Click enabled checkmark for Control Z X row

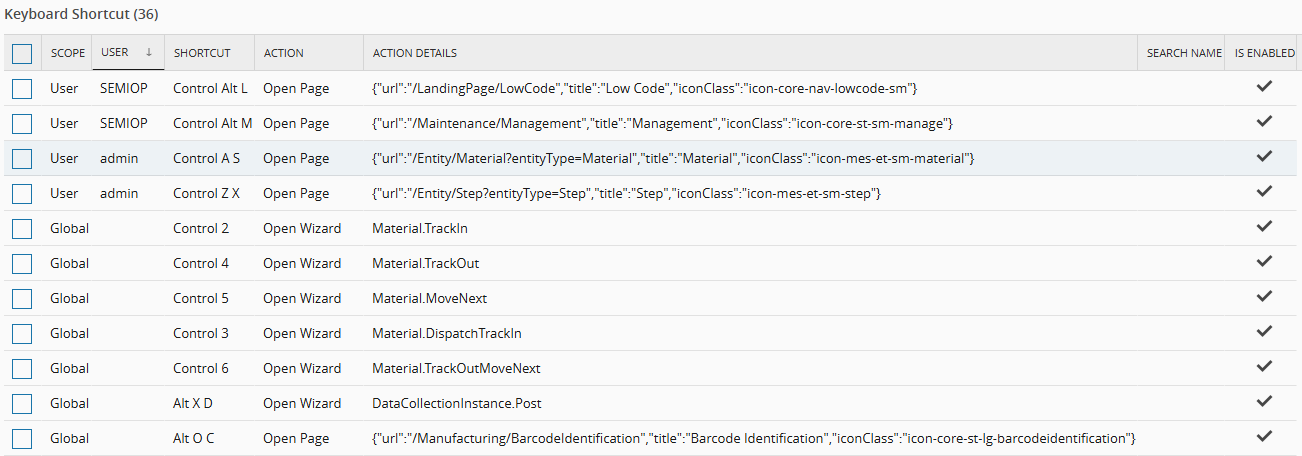point(1264,192)
